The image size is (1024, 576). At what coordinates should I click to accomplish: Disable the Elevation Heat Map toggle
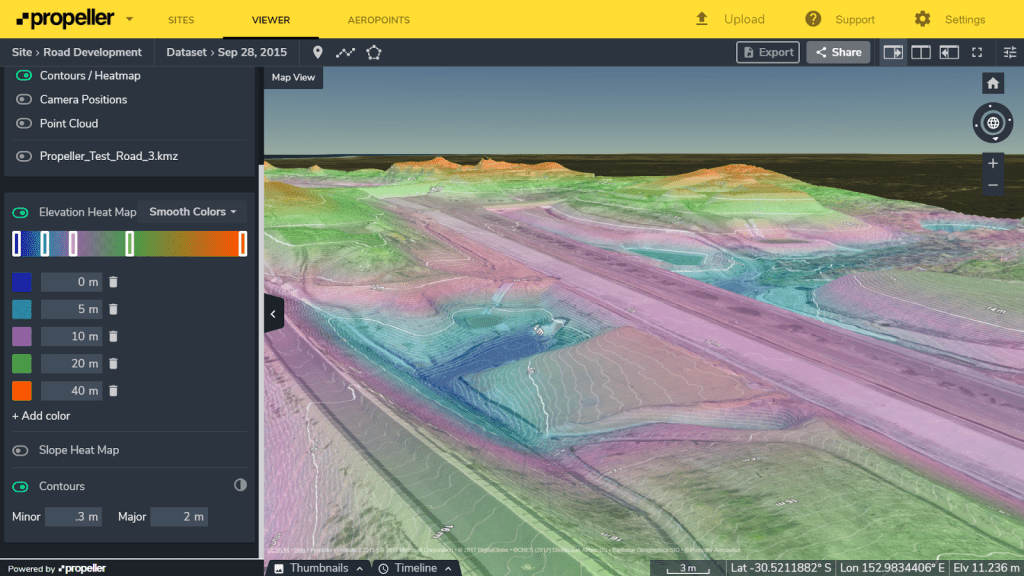pos(22,212)
